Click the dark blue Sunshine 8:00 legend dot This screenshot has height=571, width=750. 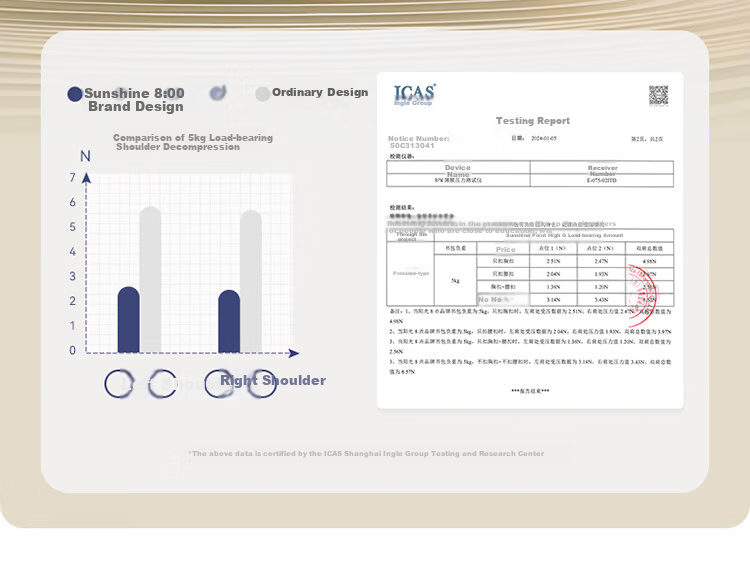(x=75, y=94)
